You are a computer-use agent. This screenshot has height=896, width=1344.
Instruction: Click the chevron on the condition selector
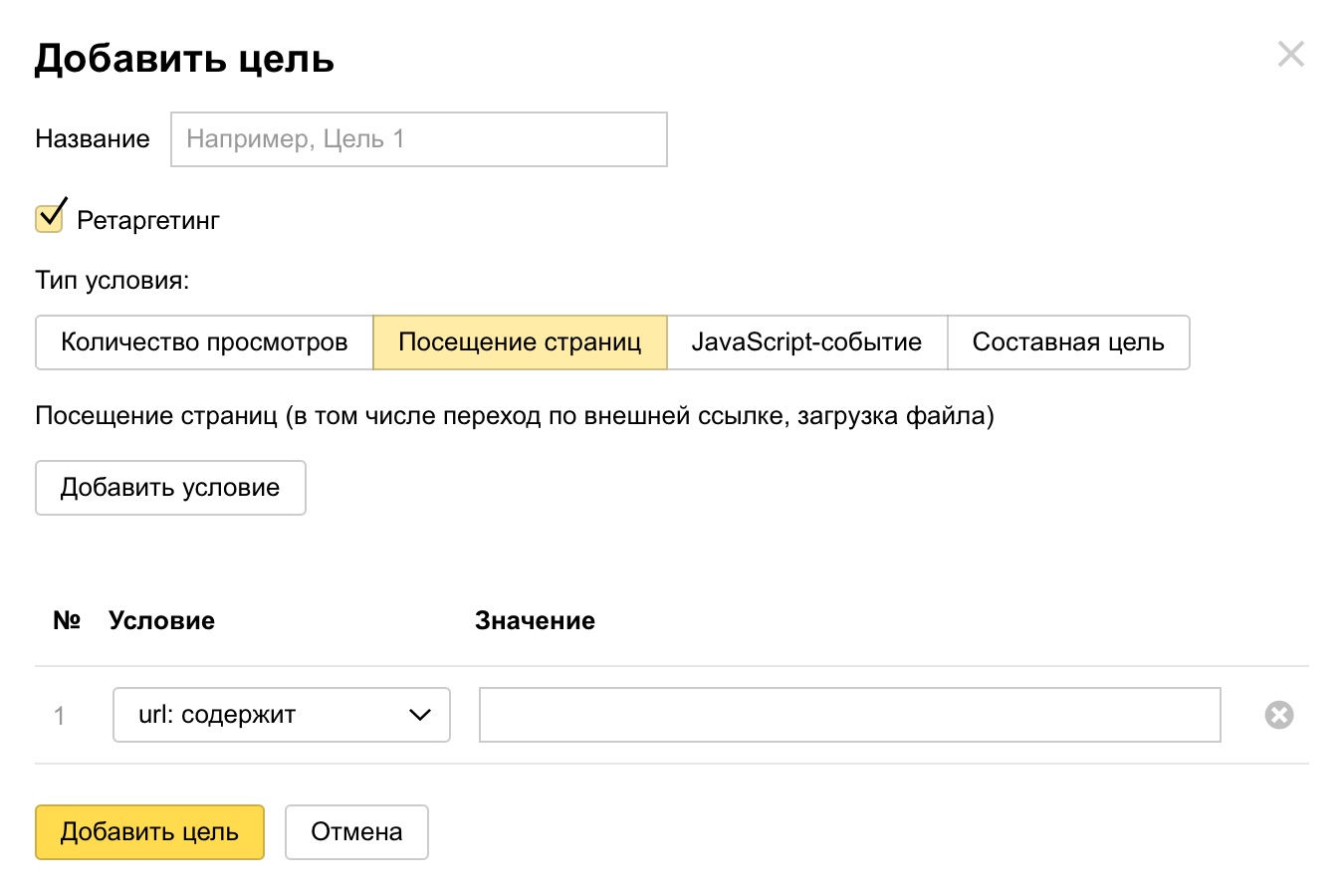tap(419, 714)
